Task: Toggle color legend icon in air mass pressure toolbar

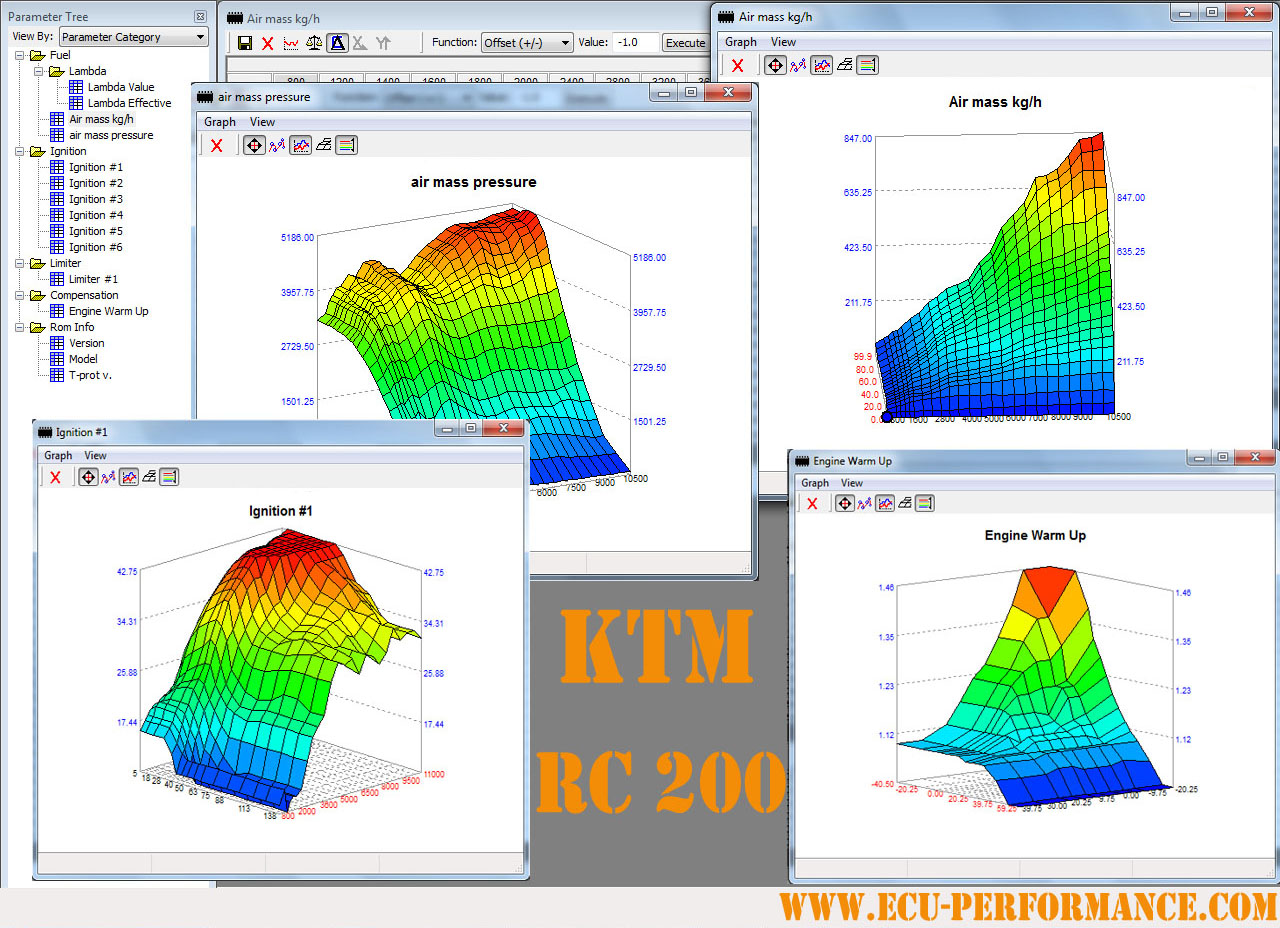Action: [346, 145]
